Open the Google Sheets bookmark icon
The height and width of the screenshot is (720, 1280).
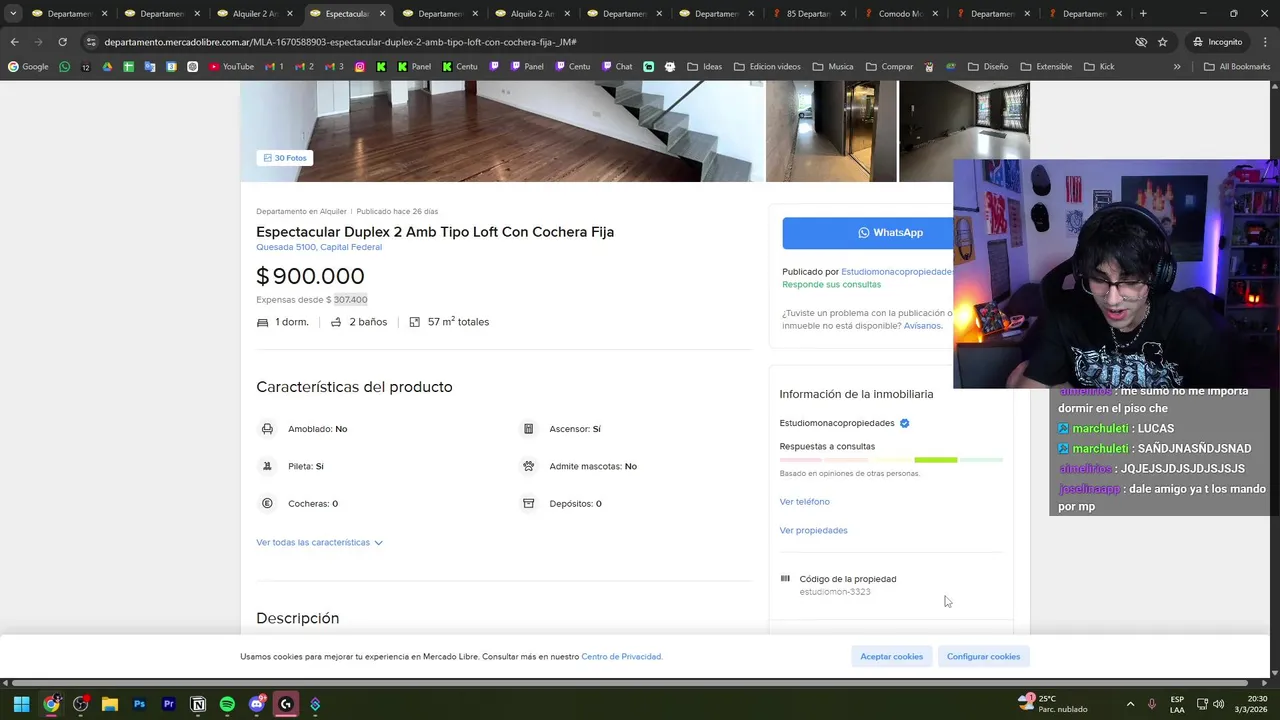point(129,67)
